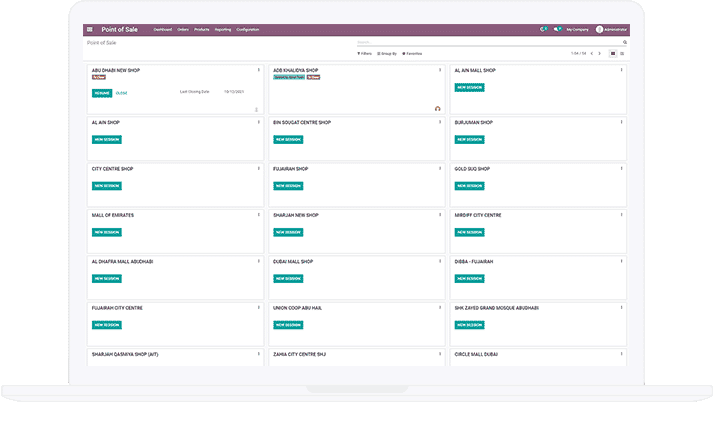Open the apps grid menu icon
715x430 pixels.
[90, 30]
